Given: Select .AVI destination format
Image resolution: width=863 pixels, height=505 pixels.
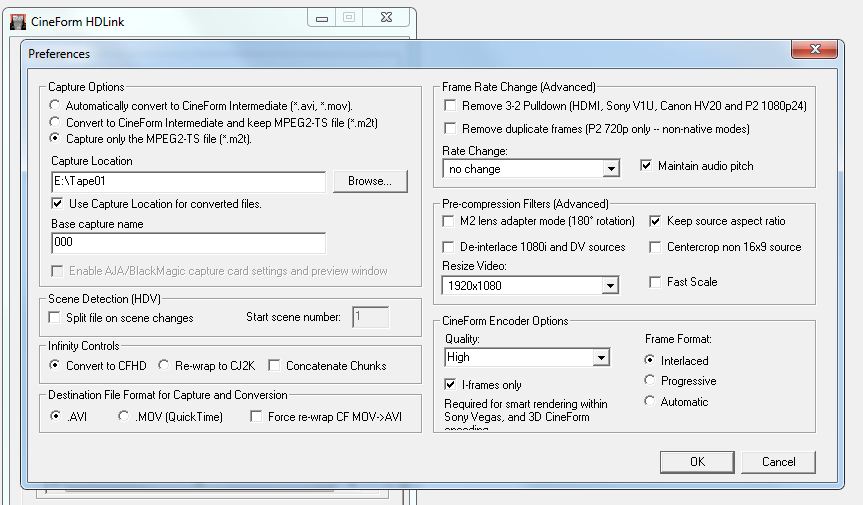Looking at the screenshot, I should tap(55, 416).
